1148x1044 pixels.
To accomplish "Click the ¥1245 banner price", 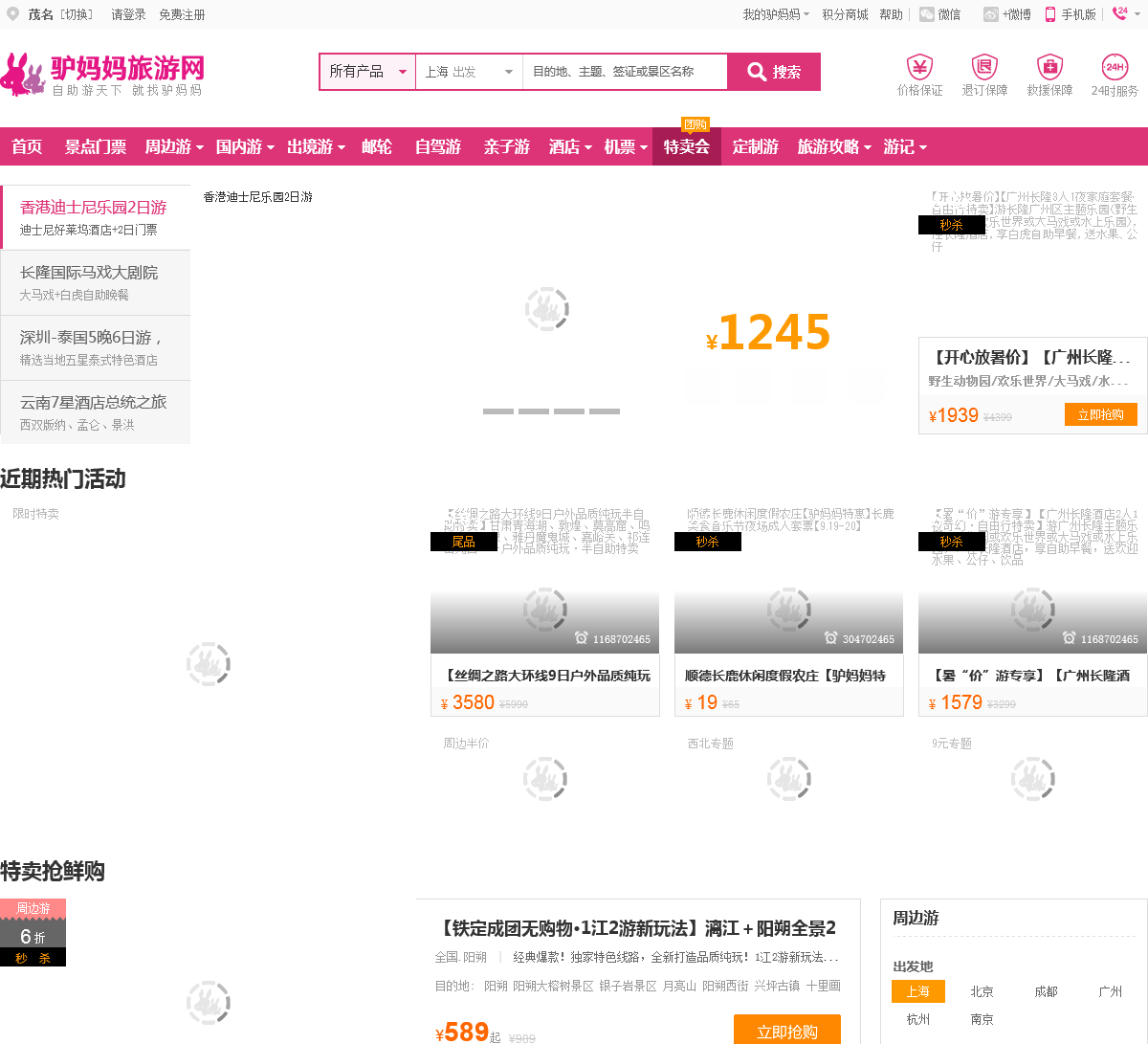I will click(768, 333).
